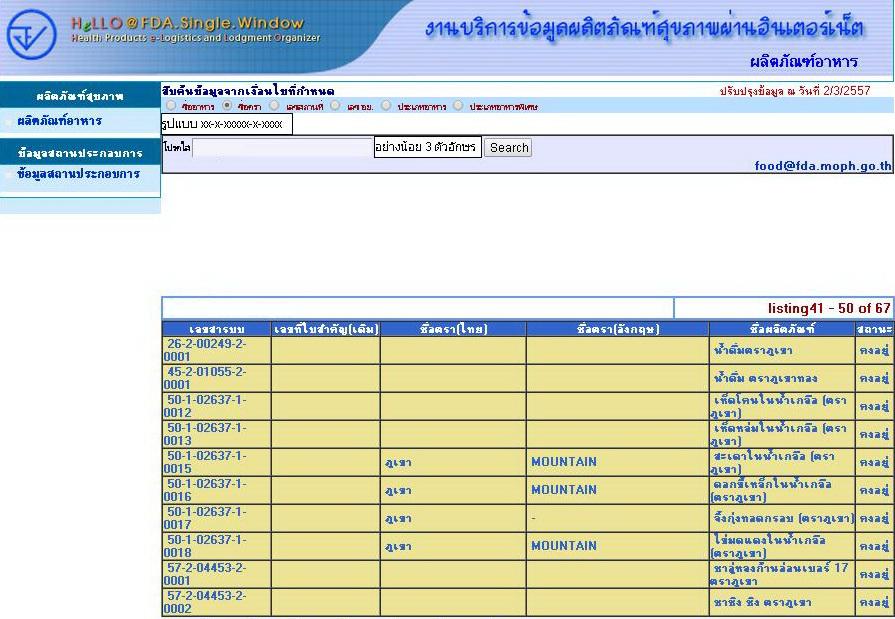Click product name ไข่มดแดงในน้ำเกลือ (ตราภูเขา)
This screenshot has width=895, height=619.
click(769, 546)
